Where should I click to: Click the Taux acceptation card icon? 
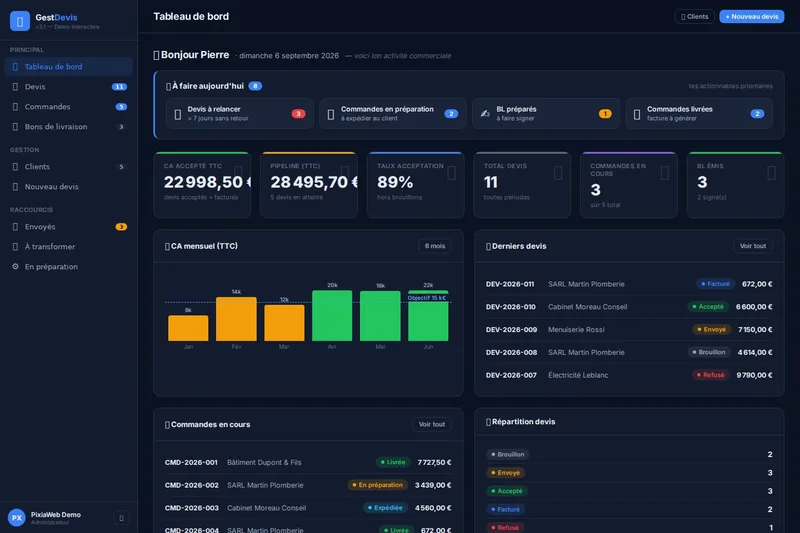[452, 173]
